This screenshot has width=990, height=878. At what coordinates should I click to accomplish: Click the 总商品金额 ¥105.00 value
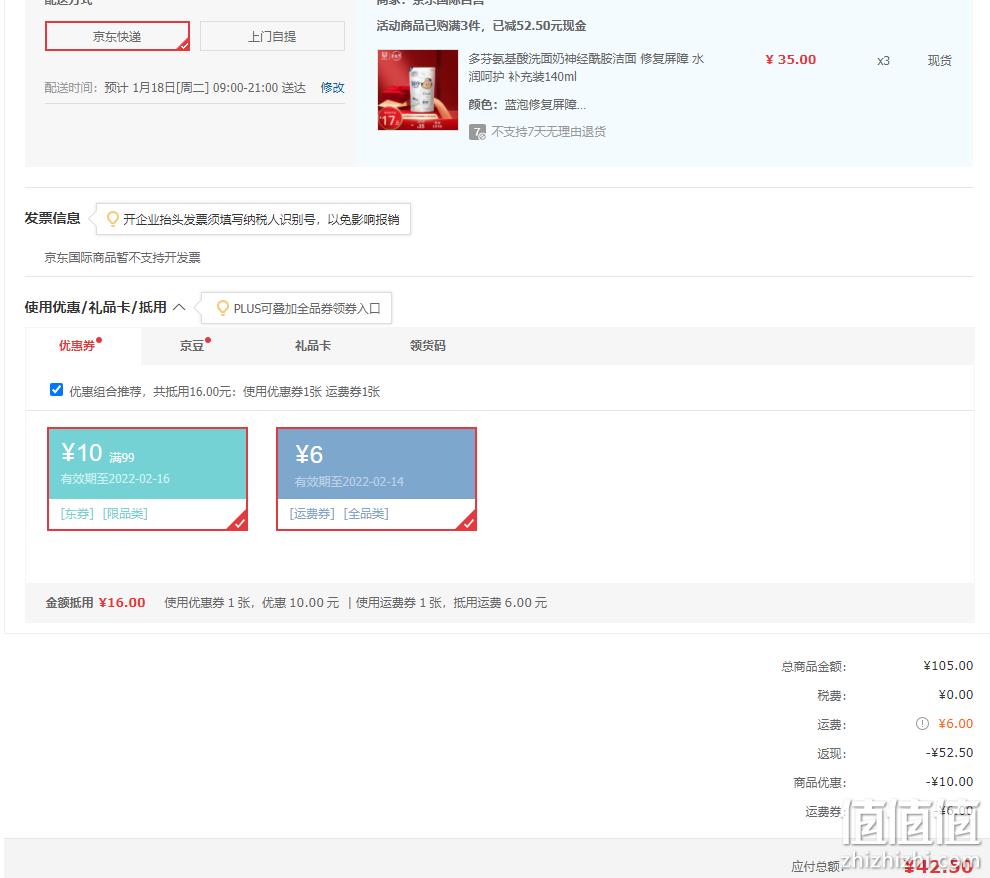(948, 666)
